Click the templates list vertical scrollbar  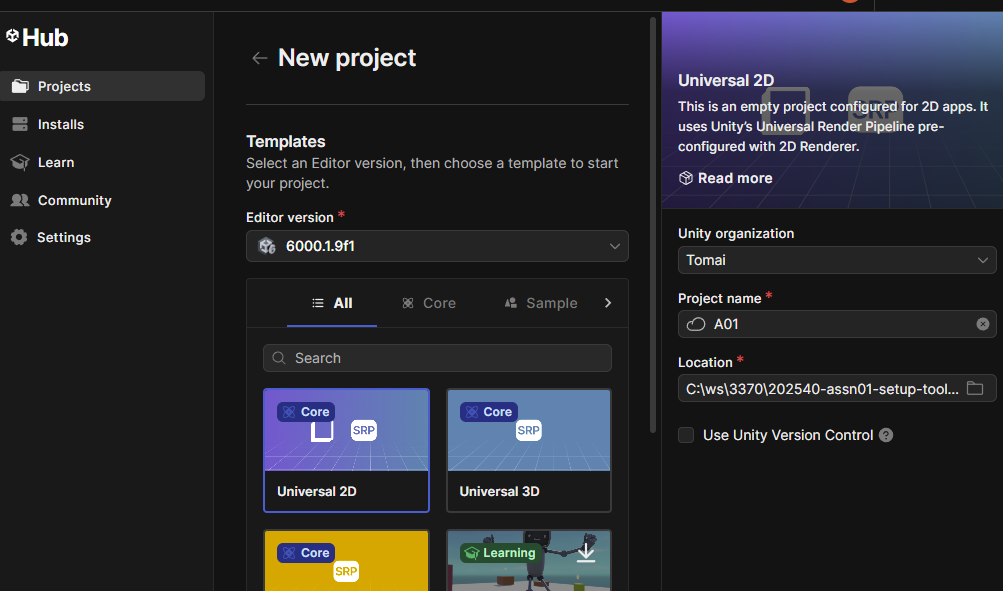tap(652, 224)
